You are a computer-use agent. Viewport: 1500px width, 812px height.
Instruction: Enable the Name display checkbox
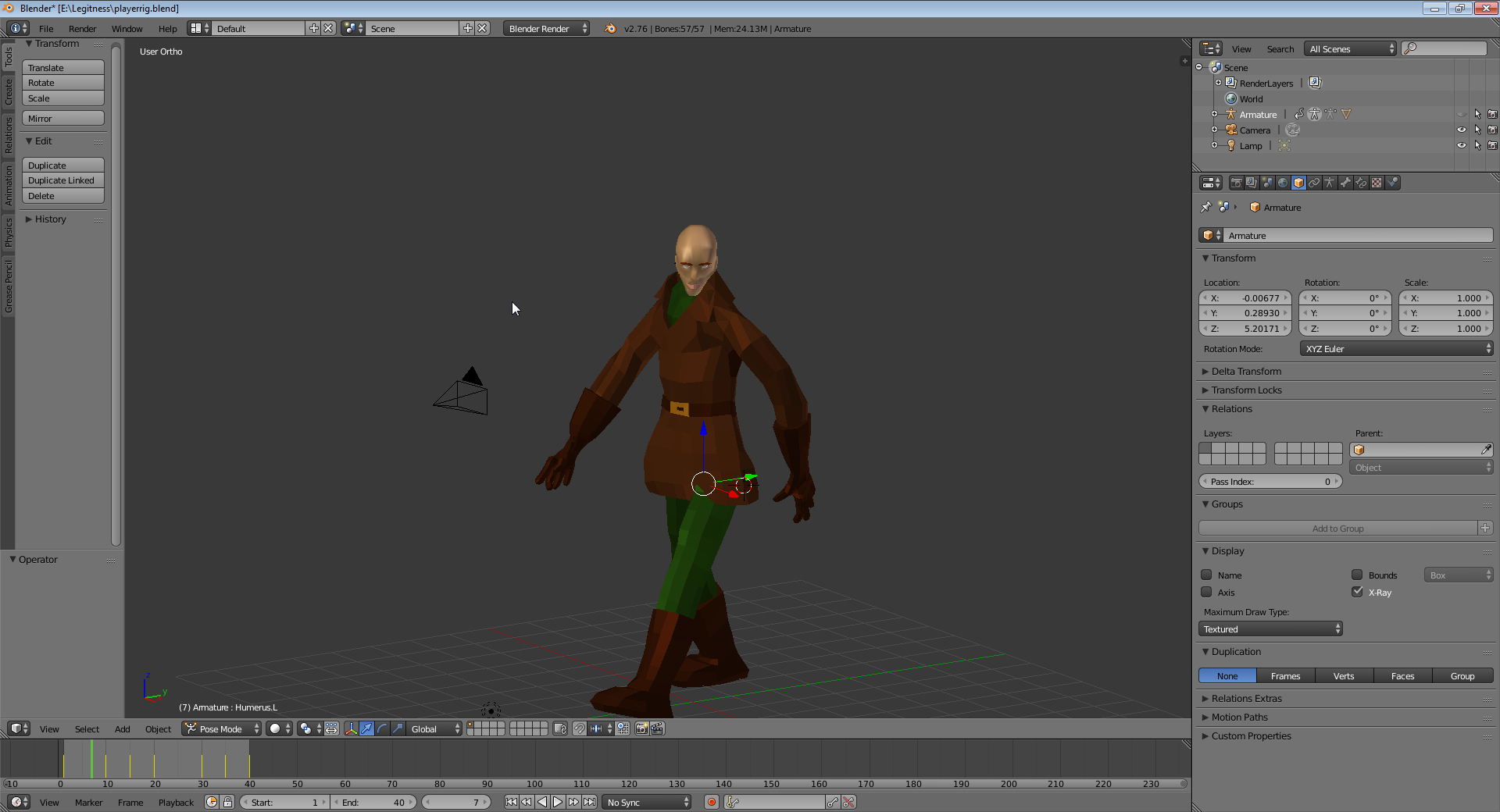pos(1207,575)
